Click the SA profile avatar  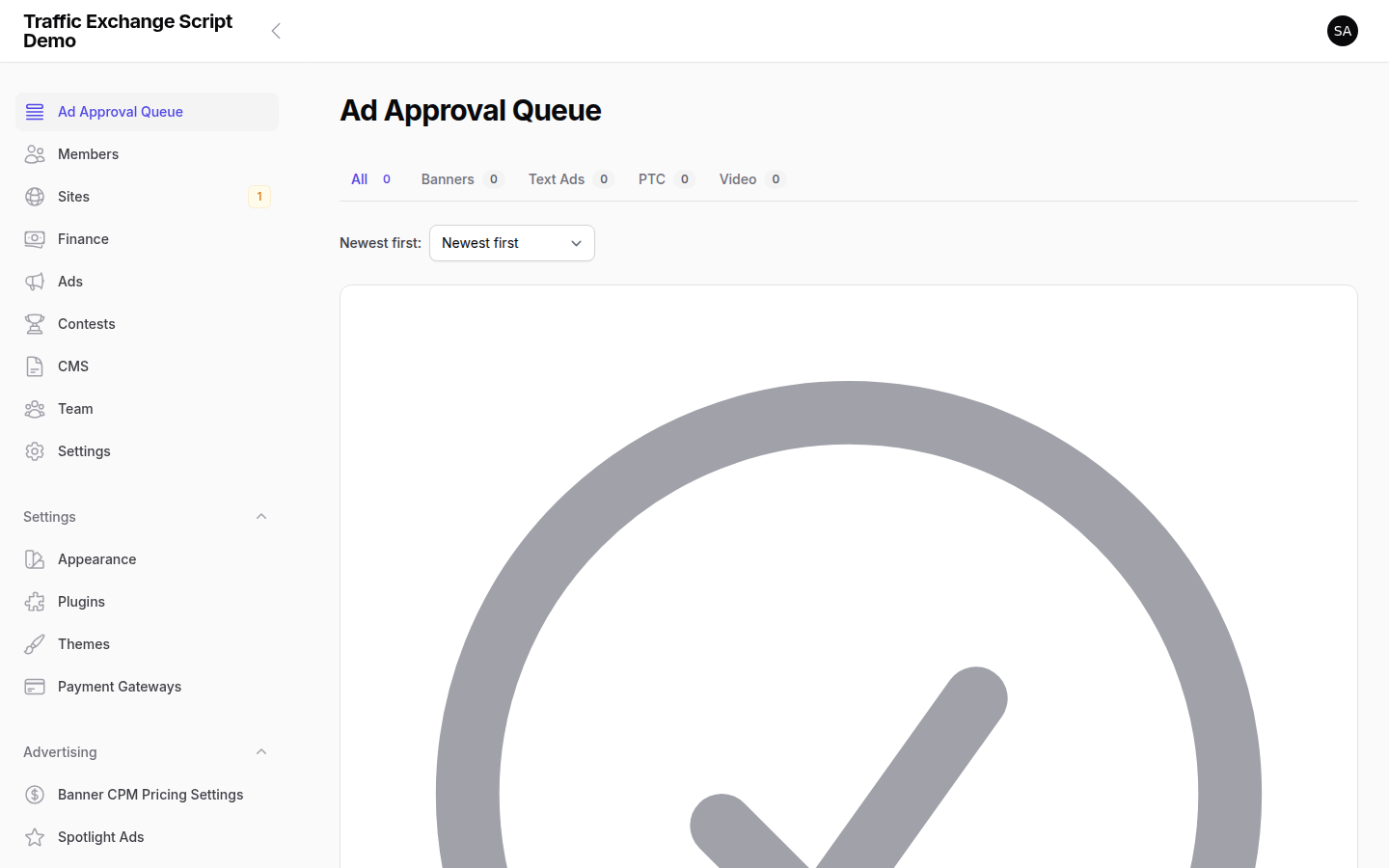pyautogui.click(x=1343, y=30)
